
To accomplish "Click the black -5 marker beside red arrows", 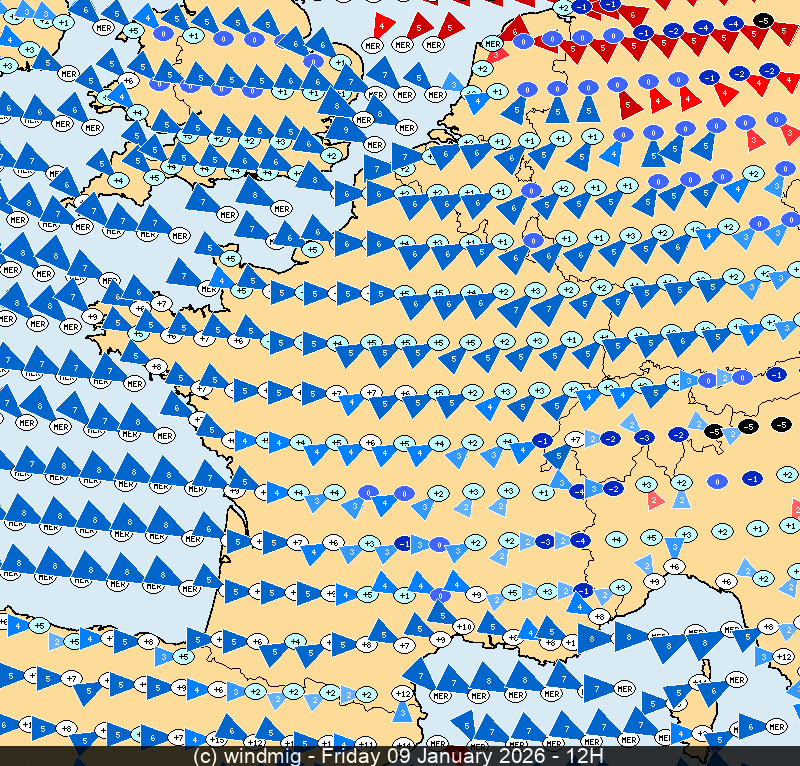I will [764, 20].
